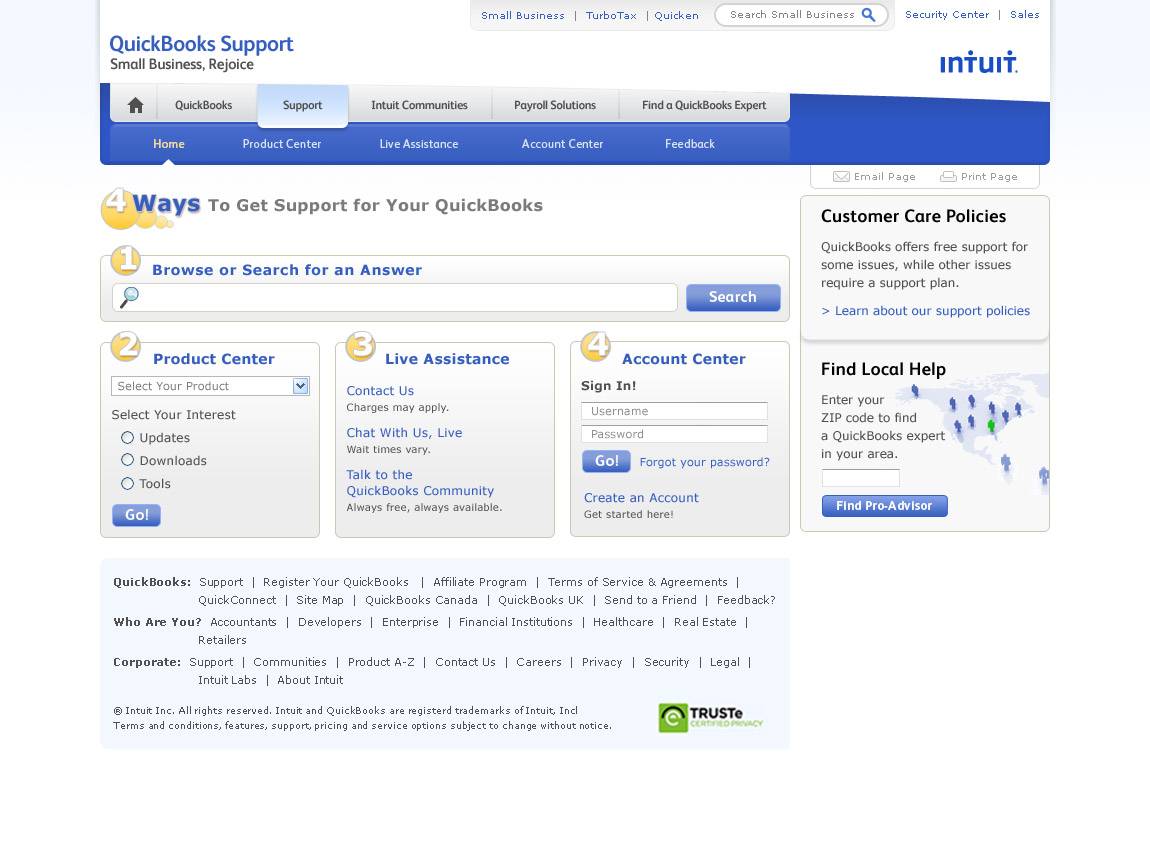Click the Create an Account link
The width and height of the screenshot is (1150, 848).
[641, 497]
